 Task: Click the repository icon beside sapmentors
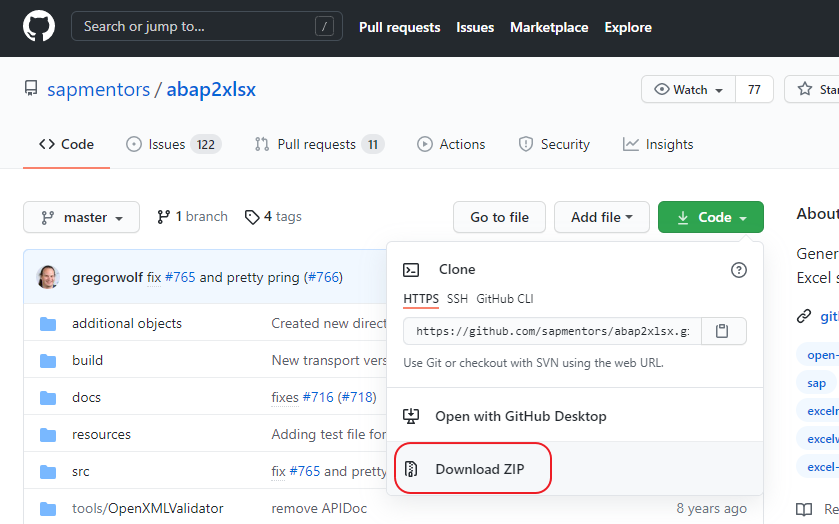[x=31, y=88]
